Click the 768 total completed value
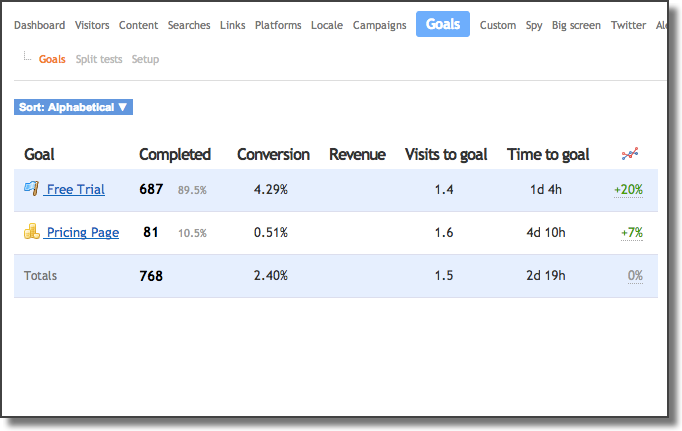The image size is (682, 431). click(x=151, y=276)
